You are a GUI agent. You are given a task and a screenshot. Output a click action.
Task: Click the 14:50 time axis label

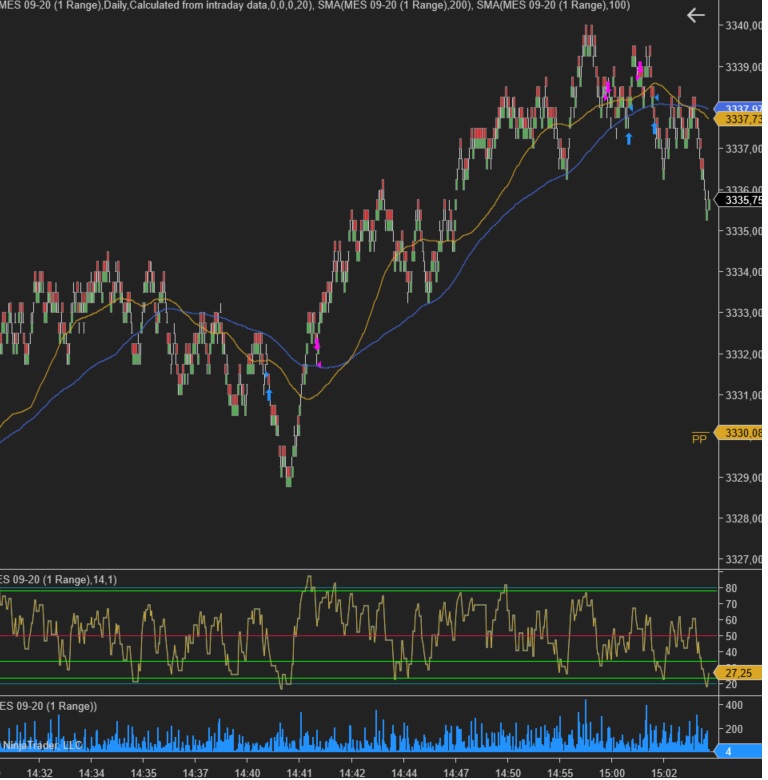508,773
